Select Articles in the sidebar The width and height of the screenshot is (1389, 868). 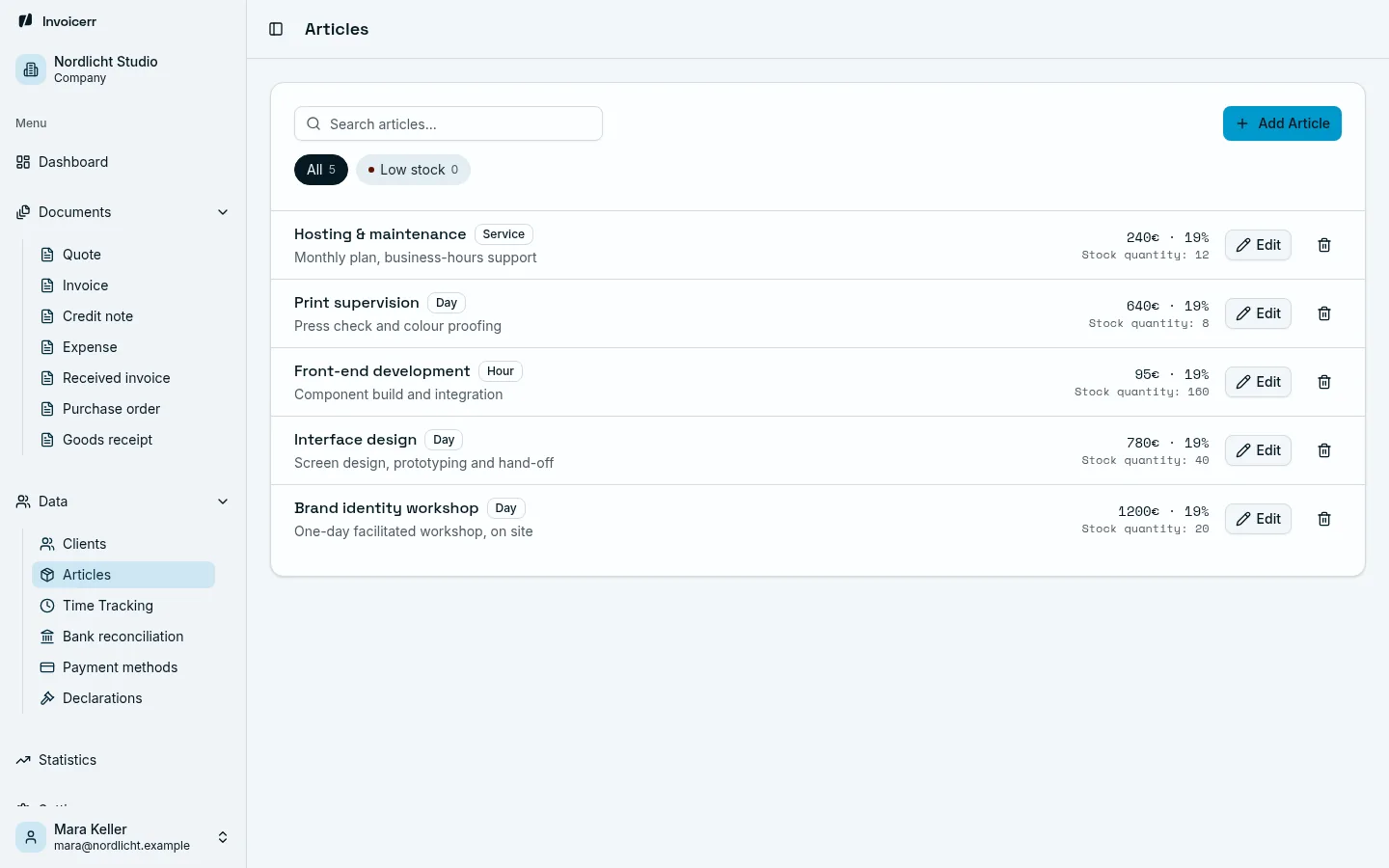pyautogui.click(x=123, y=575)
